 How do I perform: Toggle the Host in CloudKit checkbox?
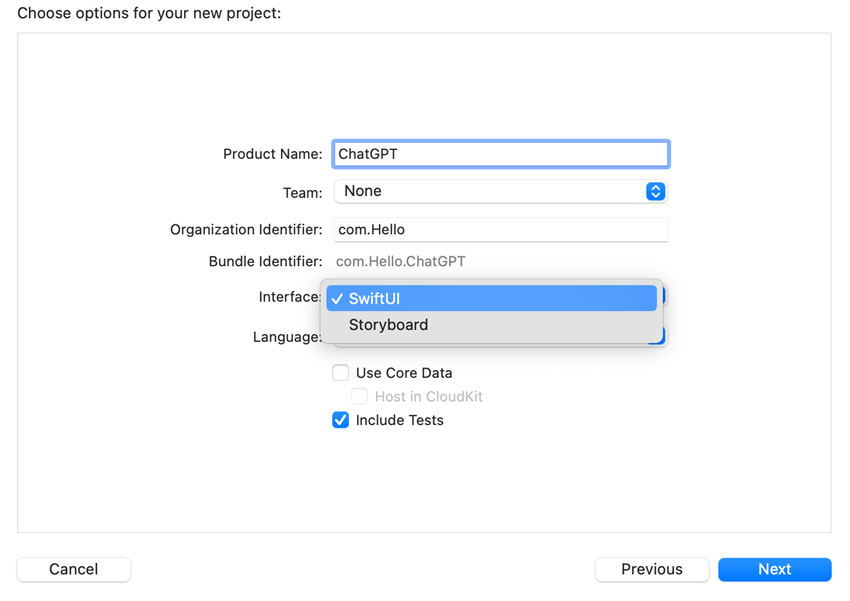[359, 396]
